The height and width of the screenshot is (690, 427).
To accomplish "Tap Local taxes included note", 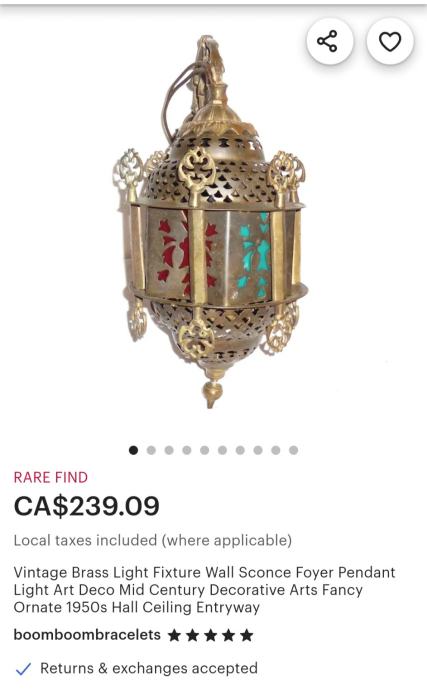I will point(153,540).
